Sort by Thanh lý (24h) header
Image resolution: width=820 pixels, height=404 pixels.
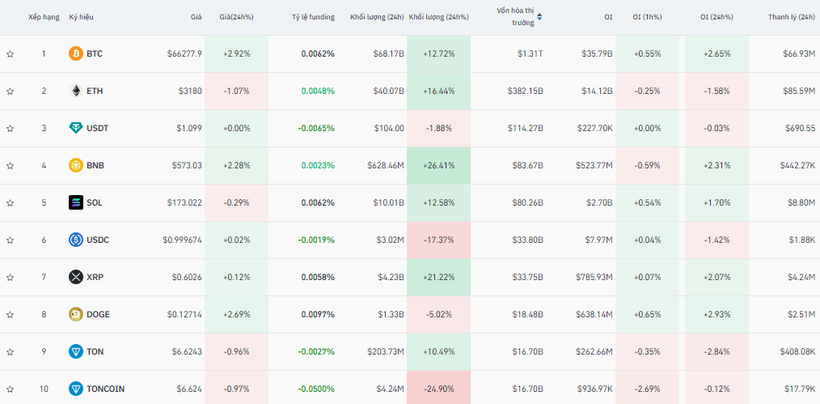[x=792, y=17]
